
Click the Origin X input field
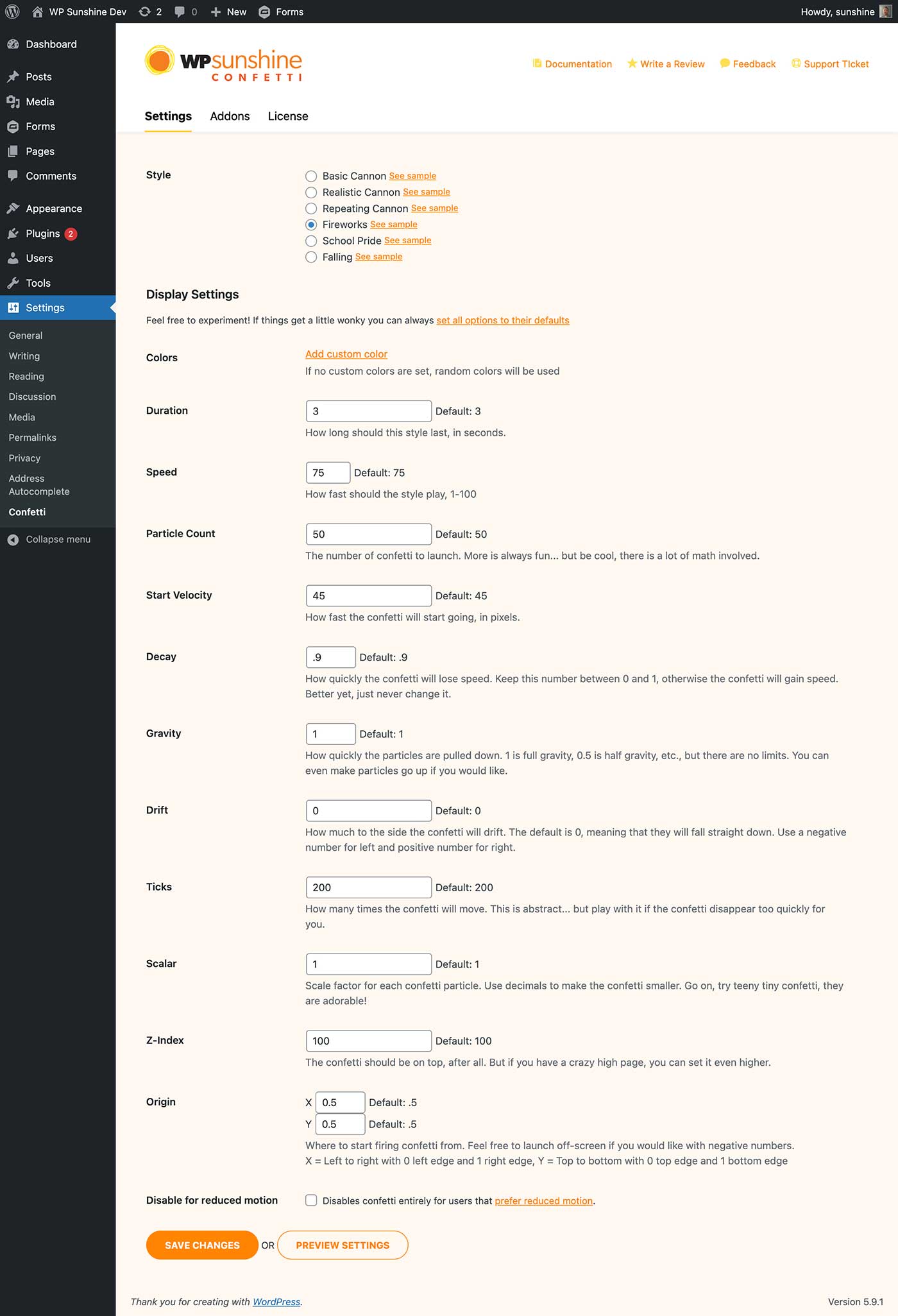(x=341, y=1103)
